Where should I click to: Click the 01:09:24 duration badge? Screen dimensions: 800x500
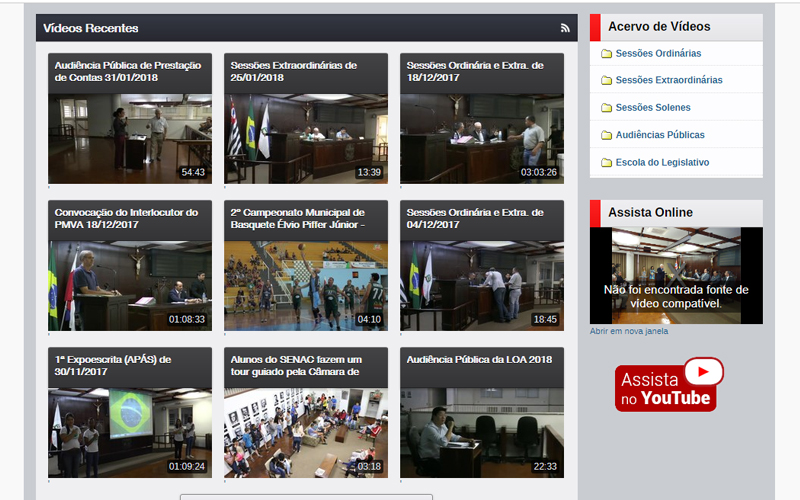point(187,466)
